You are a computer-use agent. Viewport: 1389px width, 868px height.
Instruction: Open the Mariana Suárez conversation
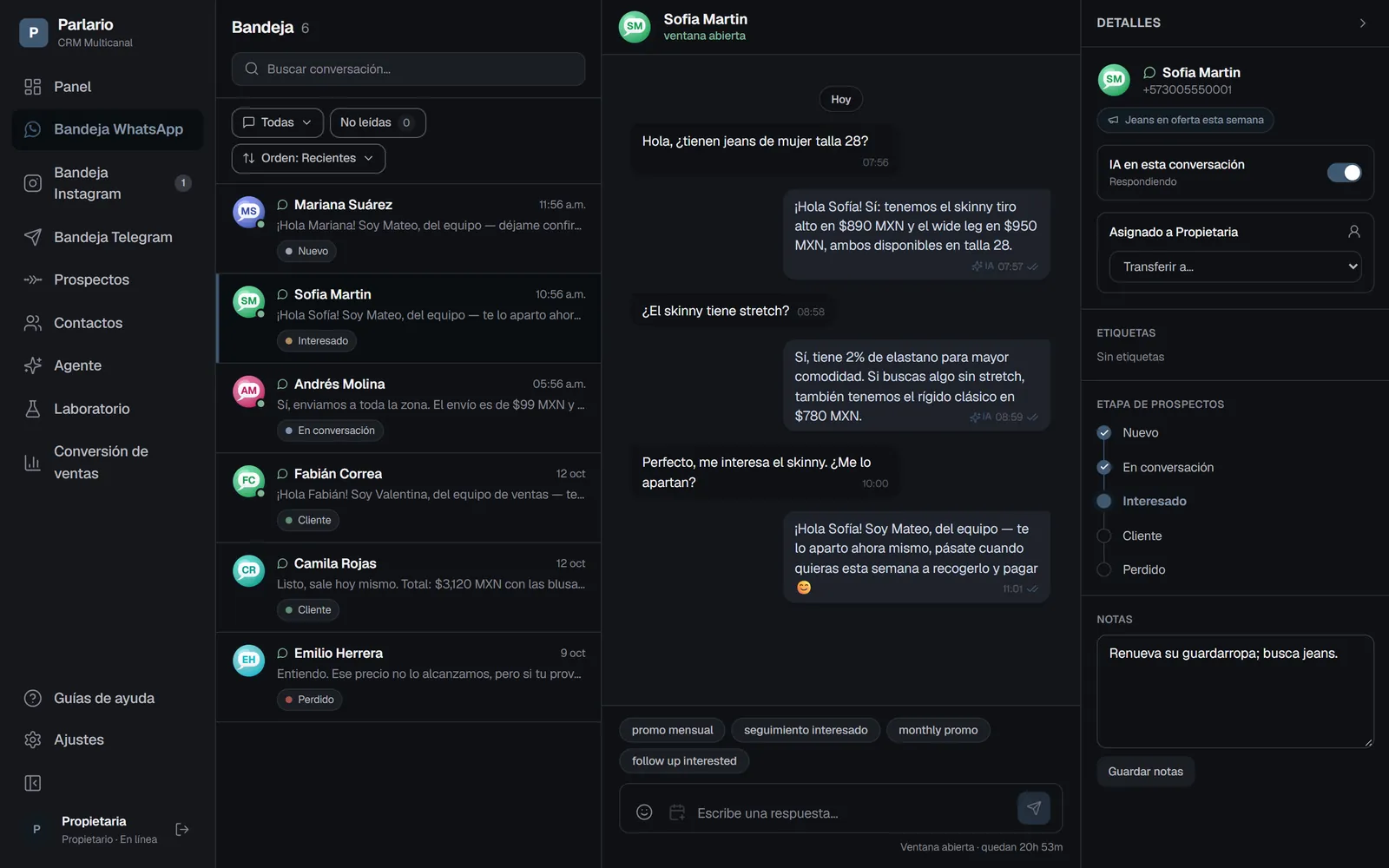pyautogui.click(x=408, y=228)
